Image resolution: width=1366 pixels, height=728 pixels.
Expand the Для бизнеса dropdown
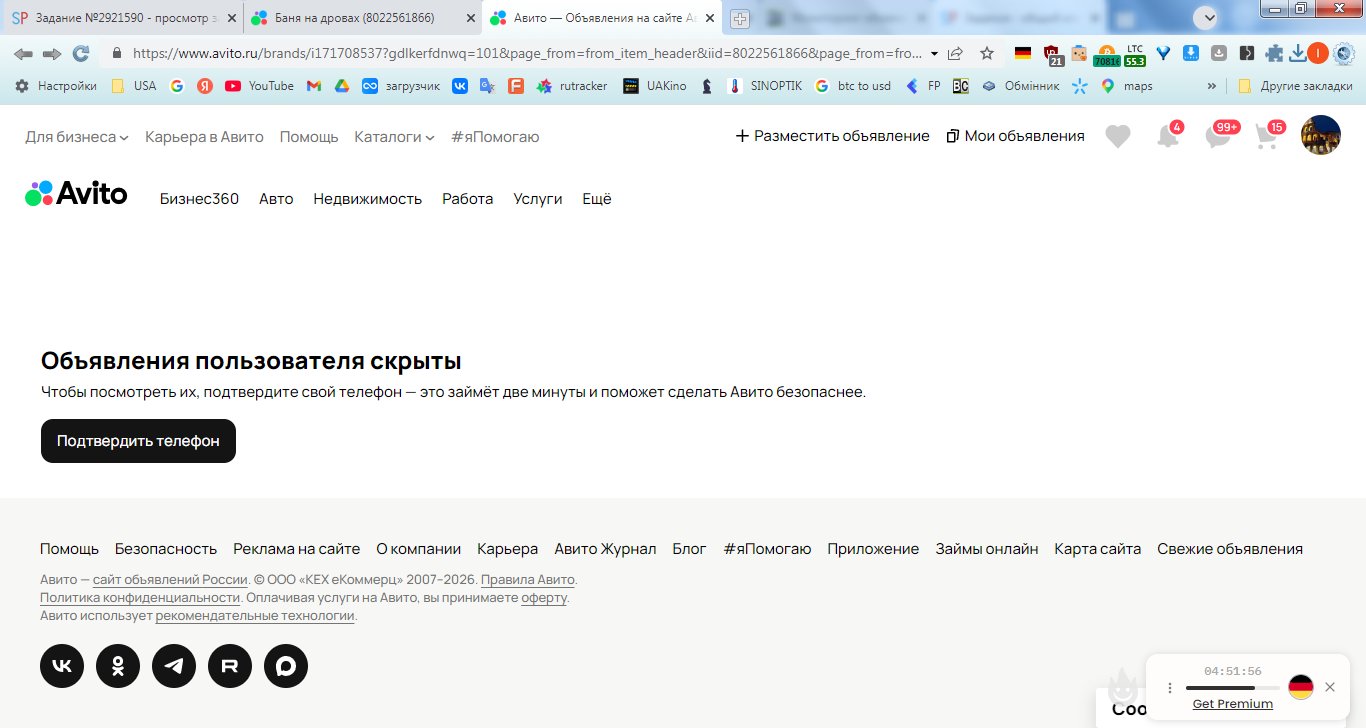tap(77, 137)
